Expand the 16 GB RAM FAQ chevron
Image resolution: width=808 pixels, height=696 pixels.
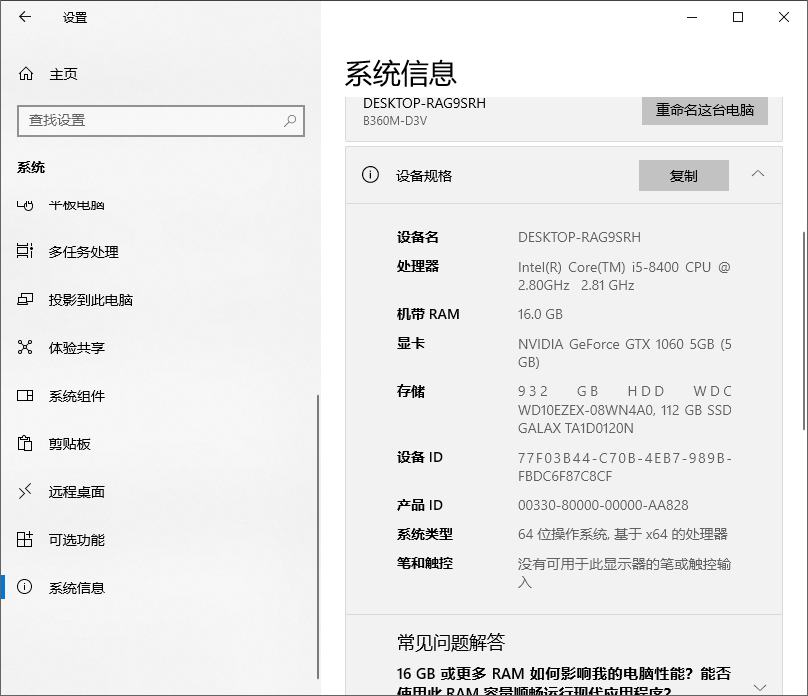[760, 687]
